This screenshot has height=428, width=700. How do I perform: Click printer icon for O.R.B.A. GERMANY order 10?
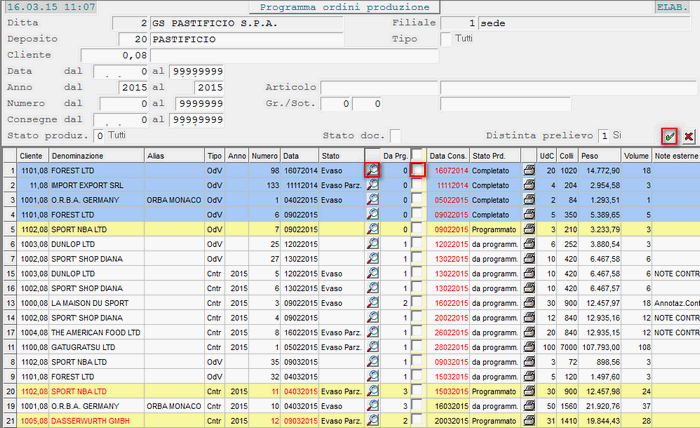click(529, 406)
